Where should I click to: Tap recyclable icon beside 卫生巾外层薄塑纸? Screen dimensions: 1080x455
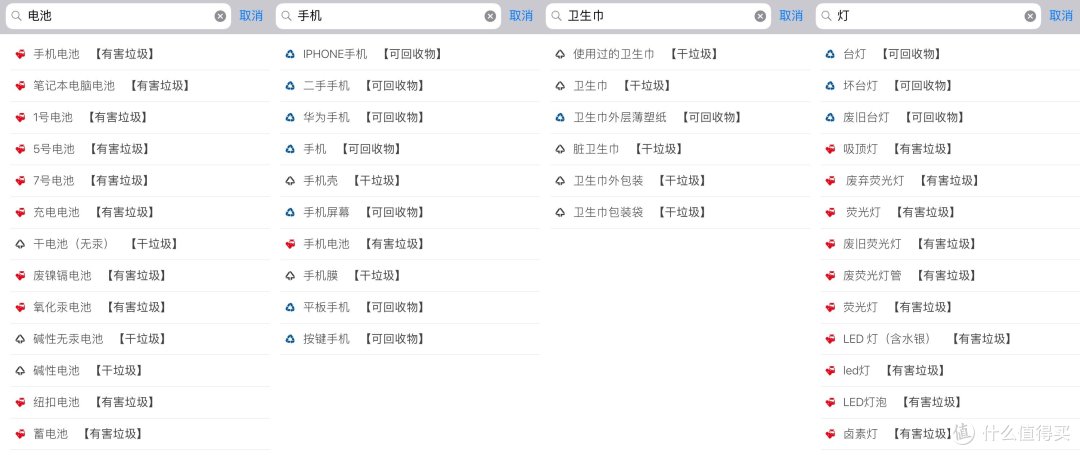click(560, 118)
